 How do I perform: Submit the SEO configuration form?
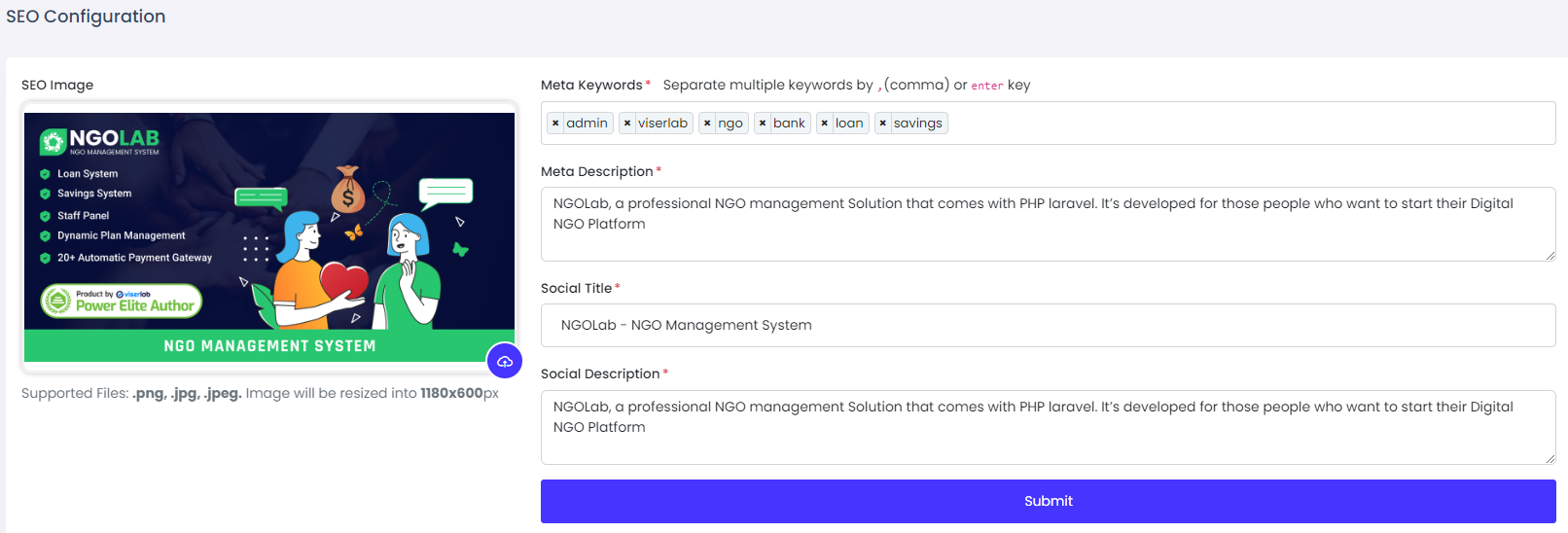(1048, 501)
